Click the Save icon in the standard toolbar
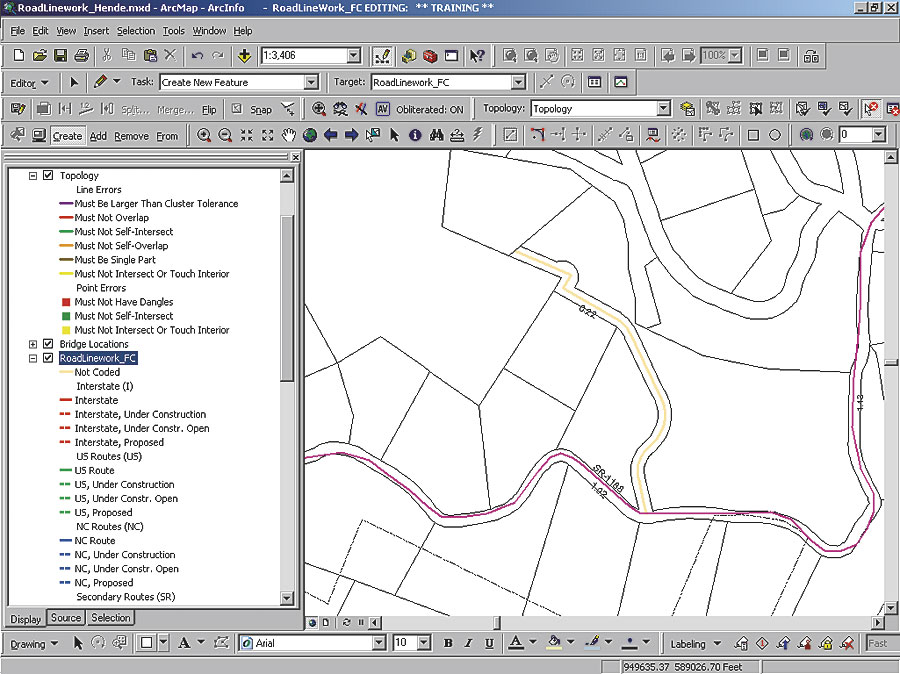The height and width of the screenshot is (674, 900). [60, 56]
